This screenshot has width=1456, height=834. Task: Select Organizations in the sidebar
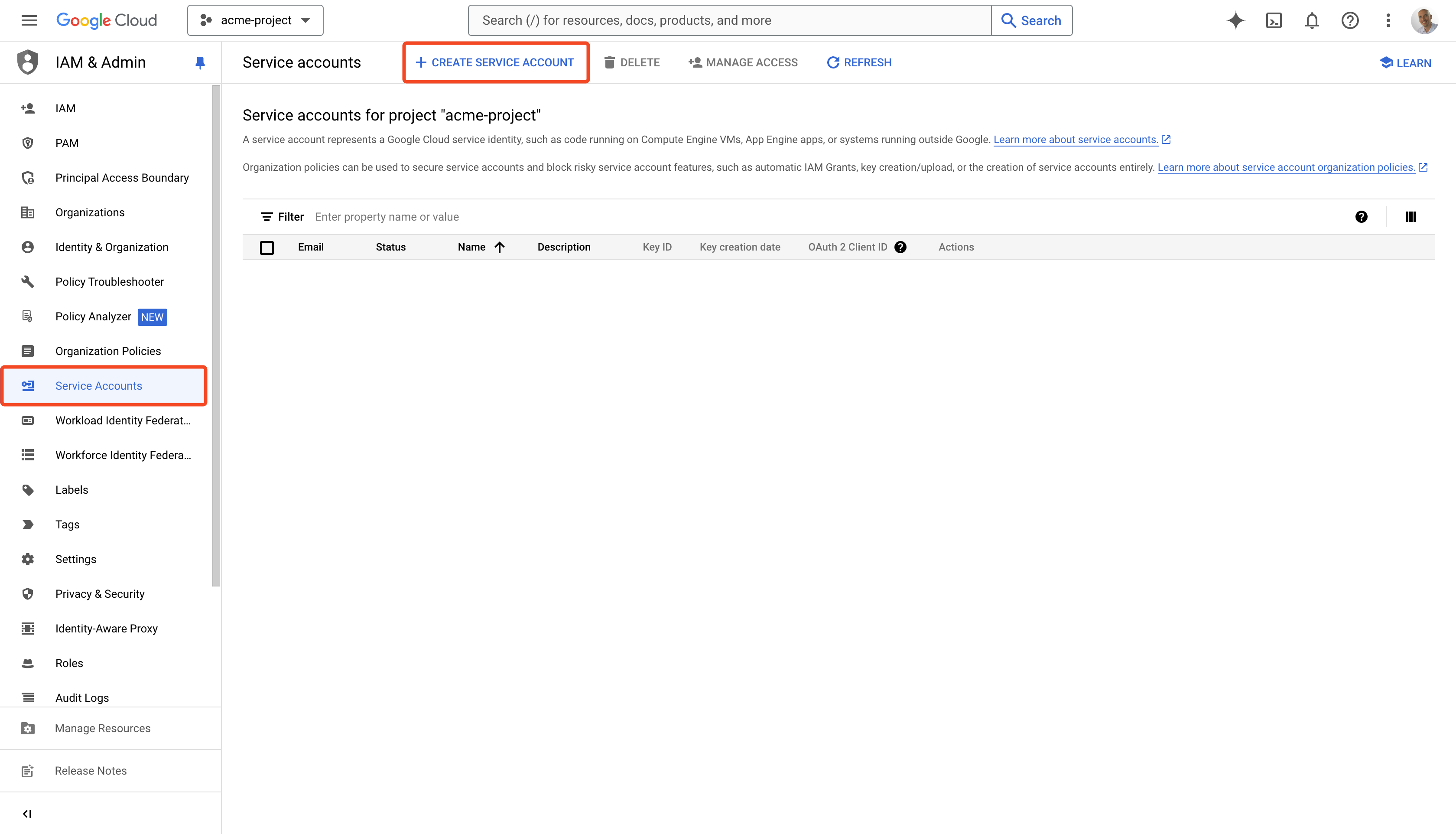click(106, 212)
